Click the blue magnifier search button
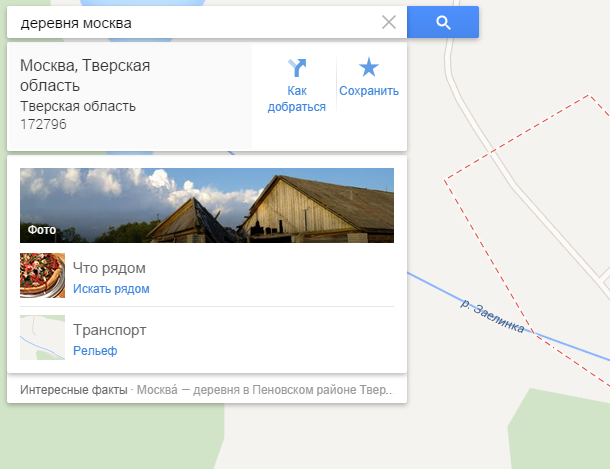The width and height of the screenshot is (610, 469). [443, 22]
